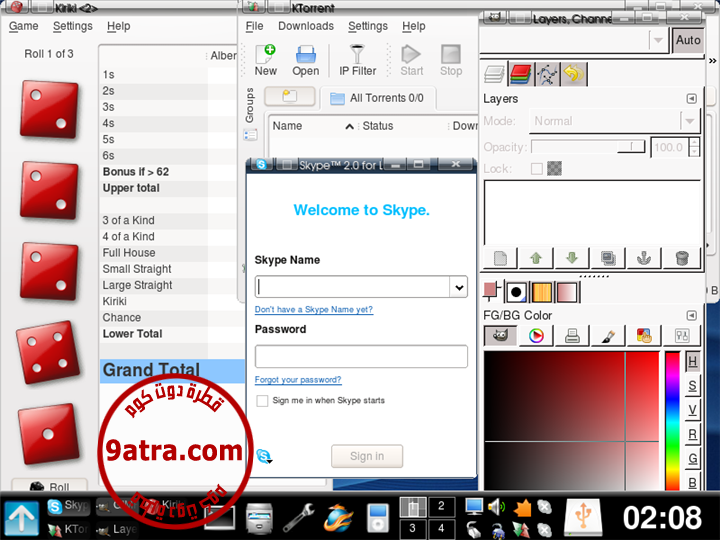Toggle the Auto button in GIMP dock
This screenshot has width=720, height=540.
pyautogui.click(x=688, y=40)
